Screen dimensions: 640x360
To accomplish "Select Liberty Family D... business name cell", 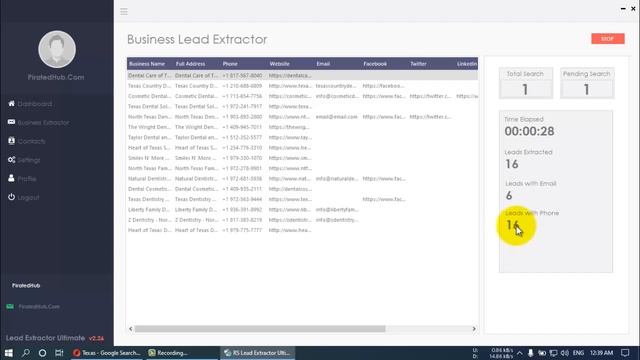I will (150, 210).
